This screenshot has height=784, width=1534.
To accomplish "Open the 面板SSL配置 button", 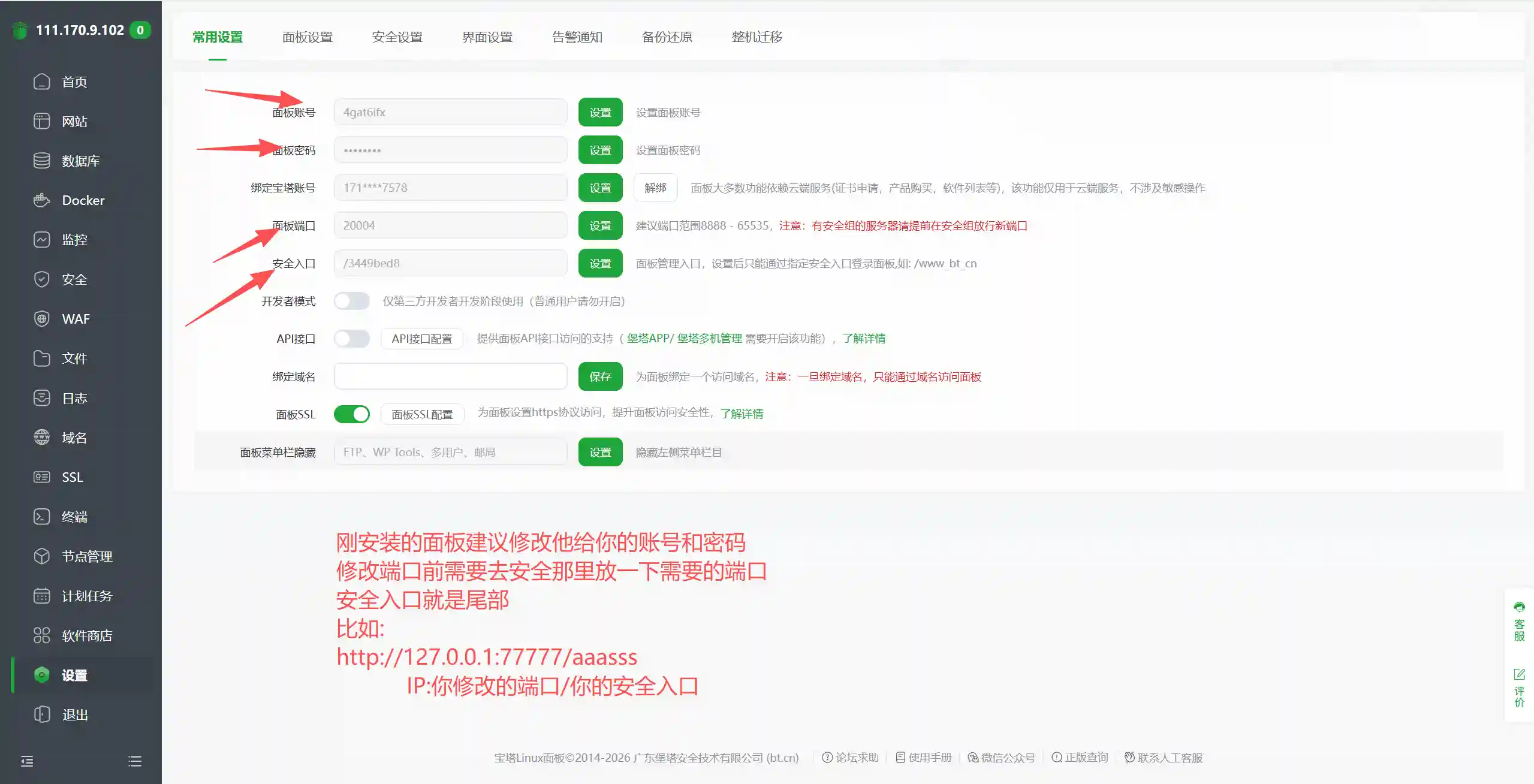I will pos(422,414).
